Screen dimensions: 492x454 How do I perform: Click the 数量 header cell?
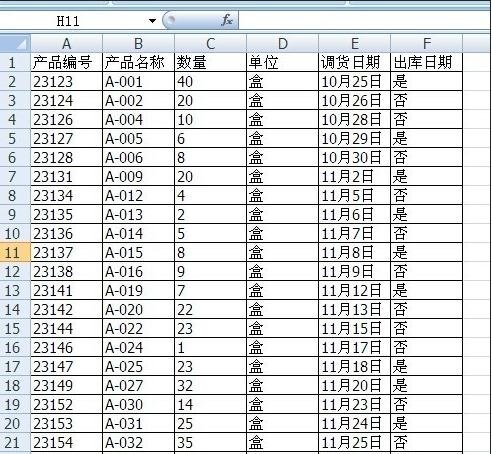pyautogui.click(x=211, y=62)
